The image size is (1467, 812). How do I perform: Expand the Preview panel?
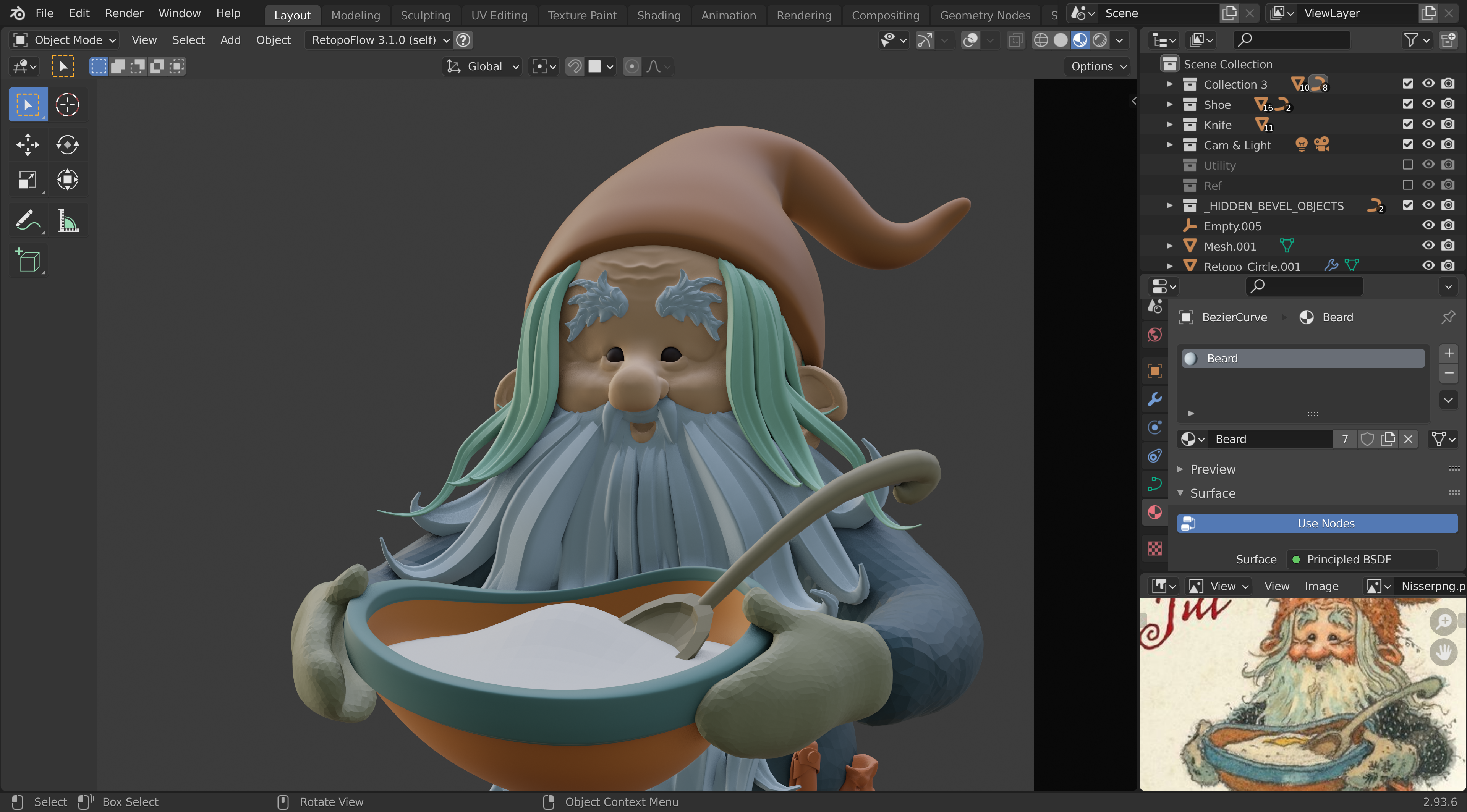pos(1213,469)
